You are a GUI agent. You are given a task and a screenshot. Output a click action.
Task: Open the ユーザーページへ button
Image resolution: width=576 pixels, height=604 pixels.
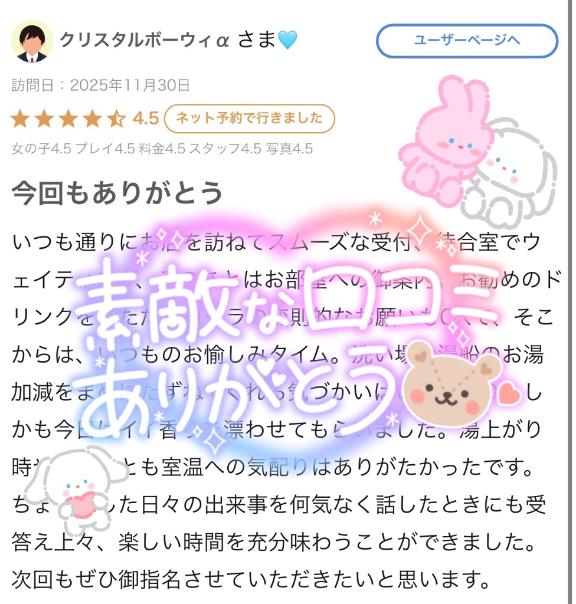click(x=467, y=40)
